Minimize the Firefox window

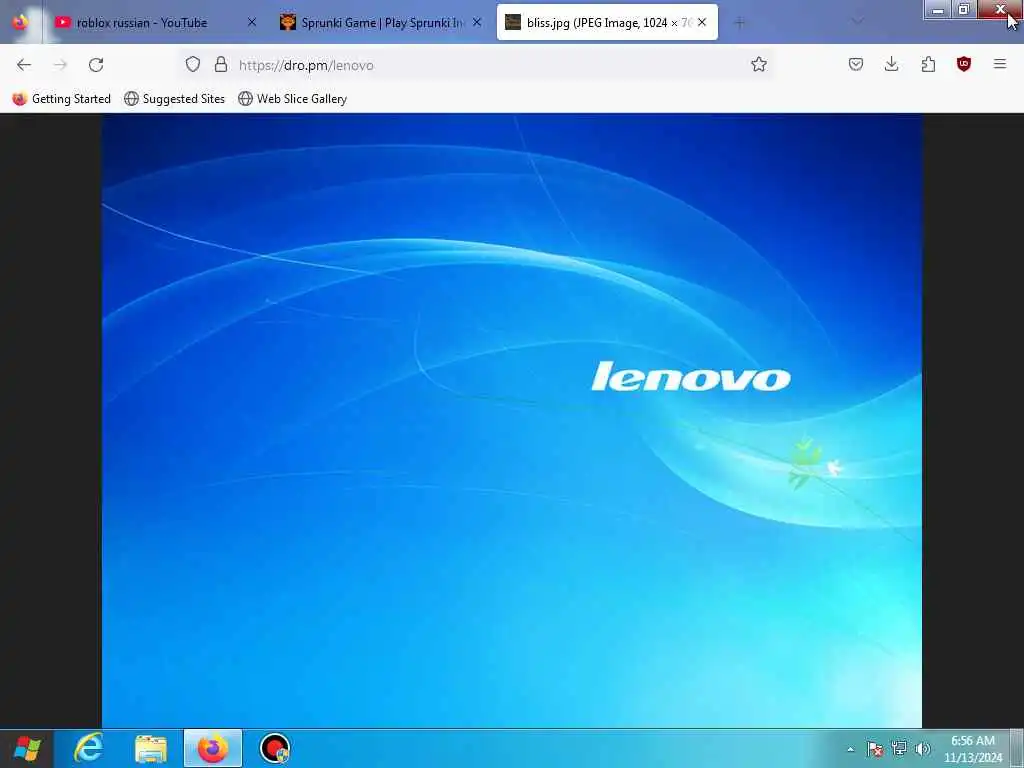[x=938, y=10]
